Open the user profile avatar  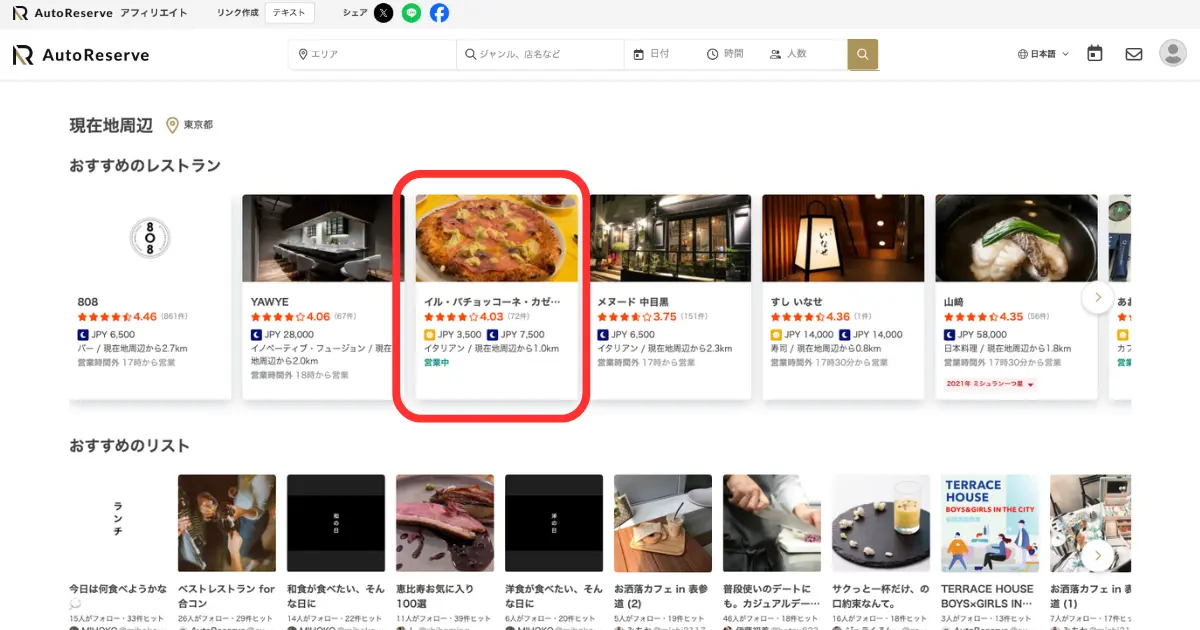tap(1173, 53)
